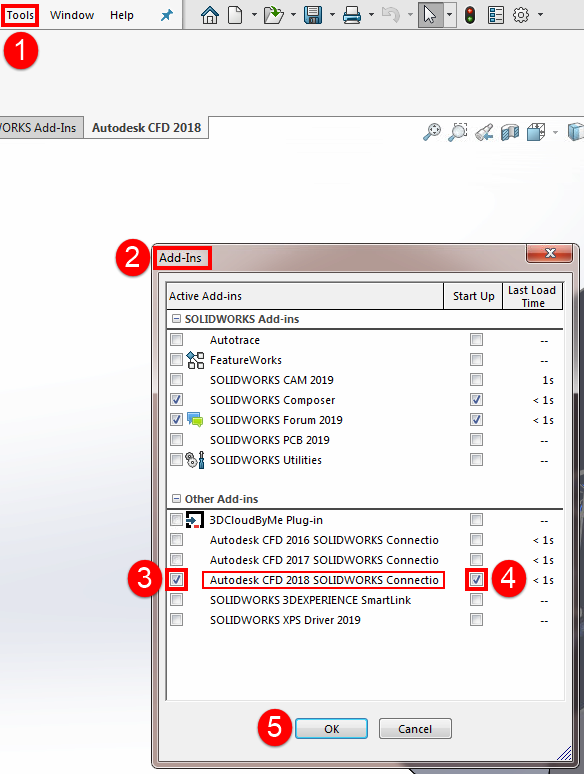Uncheck Autodesk CFD 2018 active checkbox
Image resolution: width=584 pixels, height=774 pixels.
pyautogui.click(x=176, y=579)
